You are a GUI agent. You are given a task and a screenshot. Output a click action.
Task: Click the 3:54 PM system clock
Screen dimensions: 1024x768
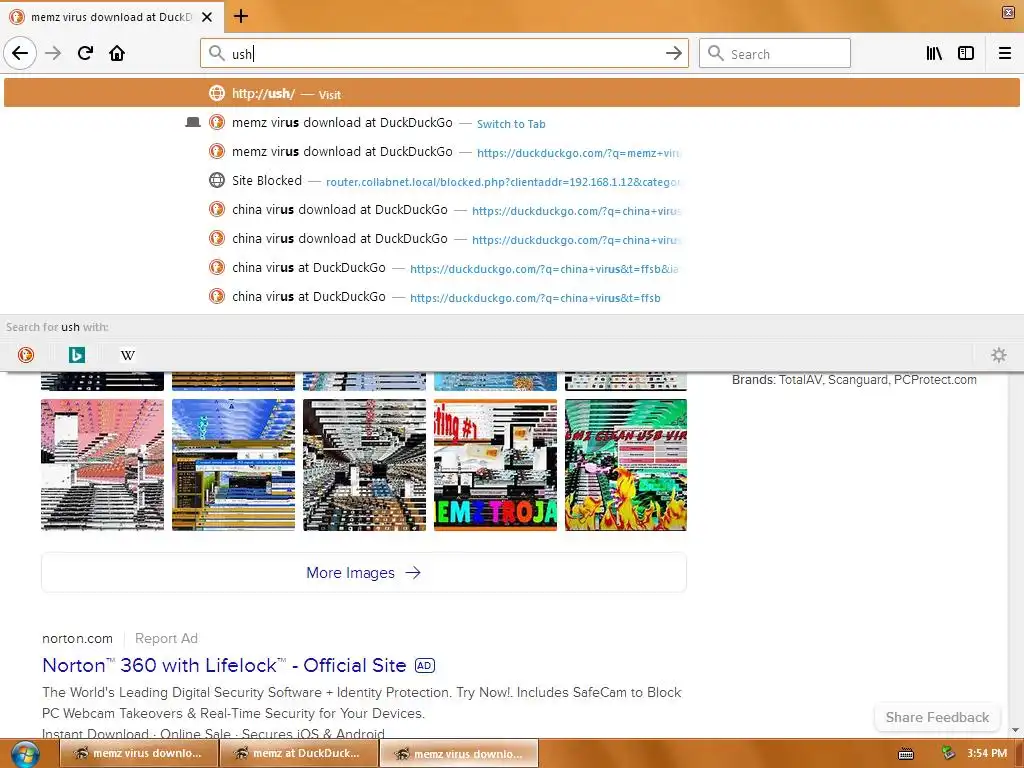(987, 753)
